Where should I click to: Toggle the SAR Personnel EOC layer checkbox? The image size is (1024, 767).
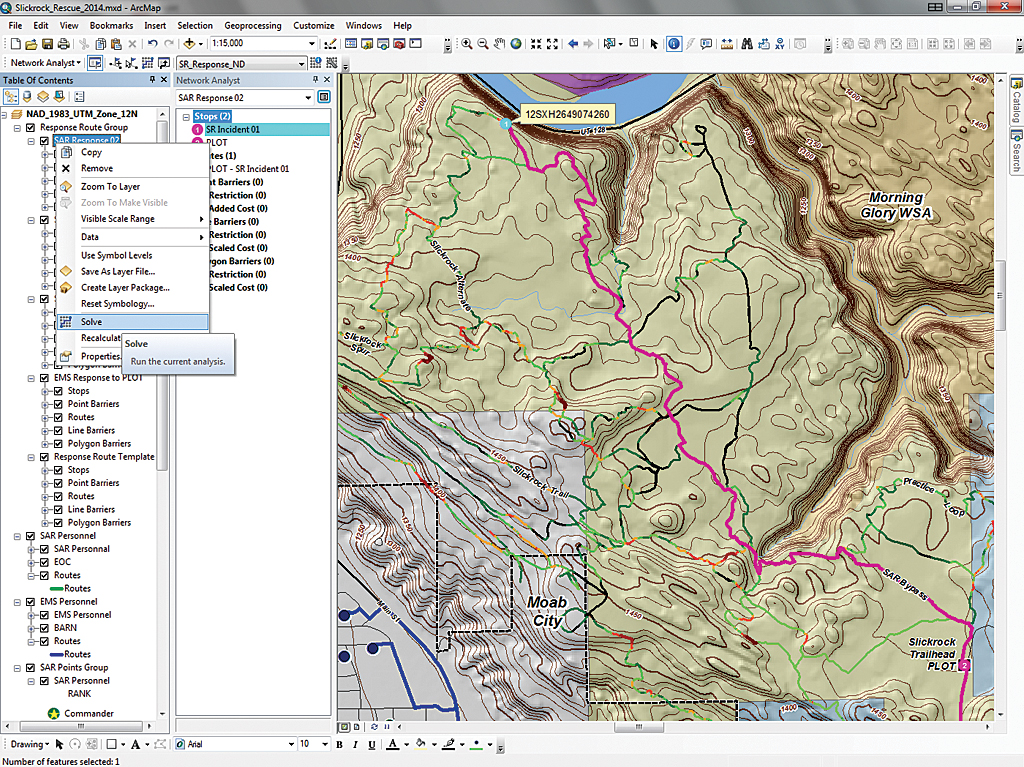pyautogui.click(x=44, y=562)
